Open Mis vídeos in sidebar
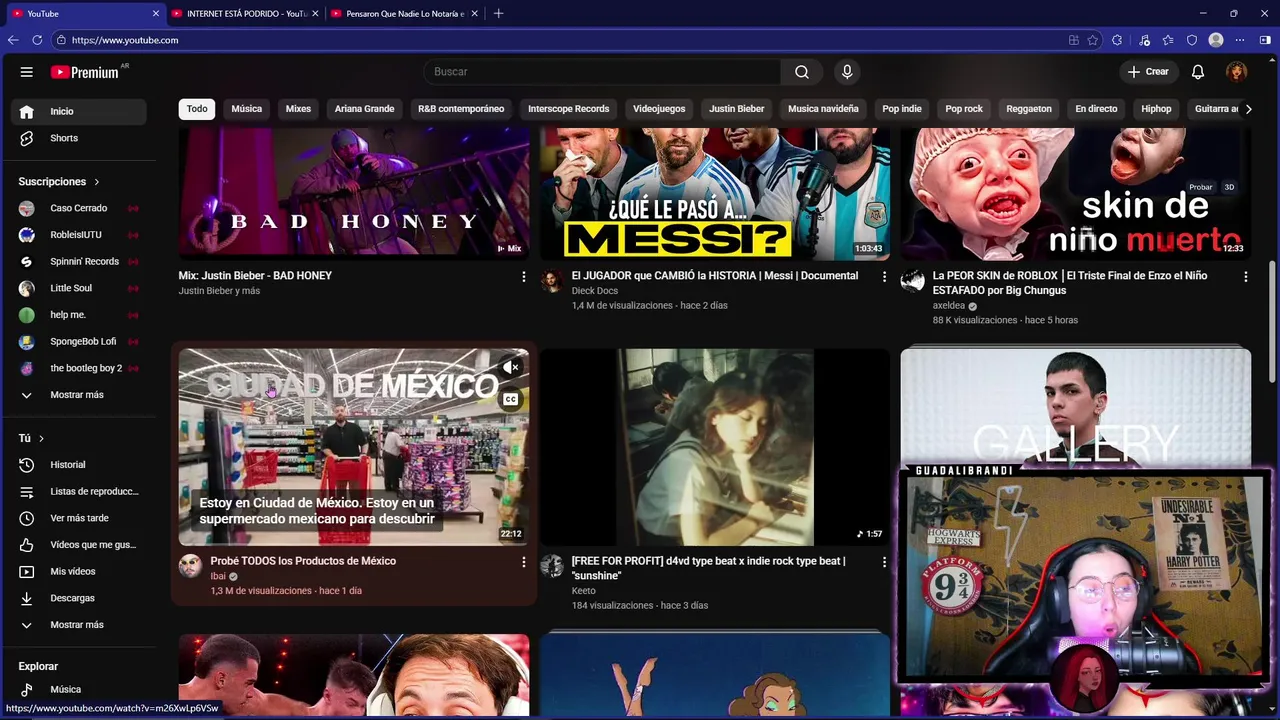The image size is (1280, 720). coord(78,572)
